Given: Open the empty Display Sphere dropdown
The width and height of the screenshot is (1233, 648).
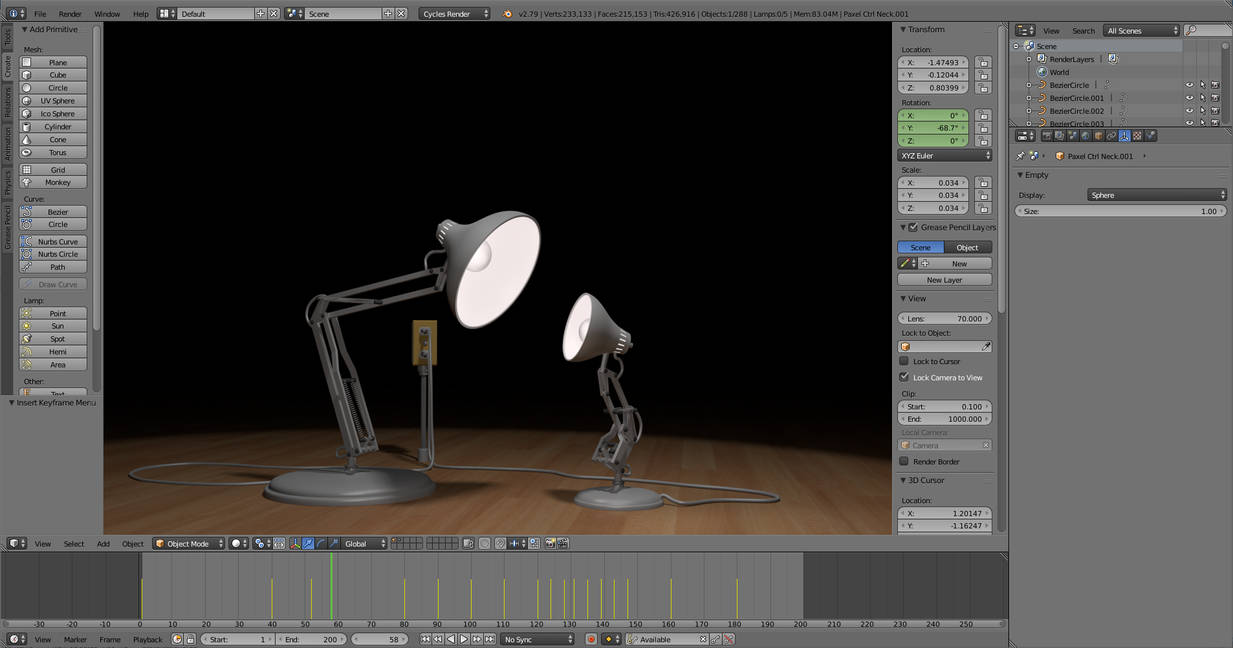Looking at the screenshot, I should coord(1157,195).
